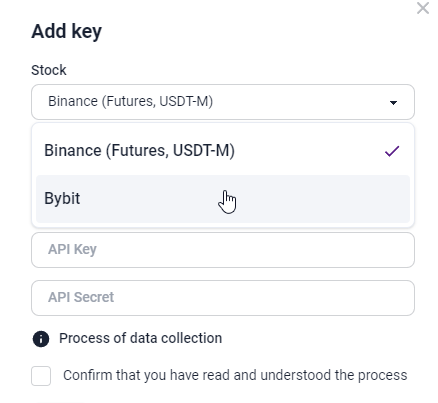This screenshot has width=438, height=403.
Task: Focus the API Secret input field
Action: 223,298
